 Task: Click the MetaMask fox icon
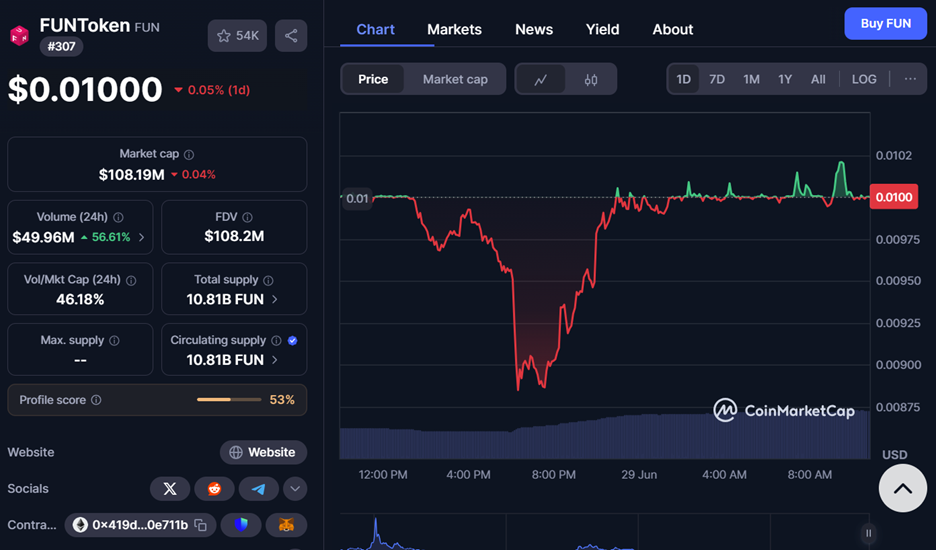pyautogui.click(x=286, y=525)
